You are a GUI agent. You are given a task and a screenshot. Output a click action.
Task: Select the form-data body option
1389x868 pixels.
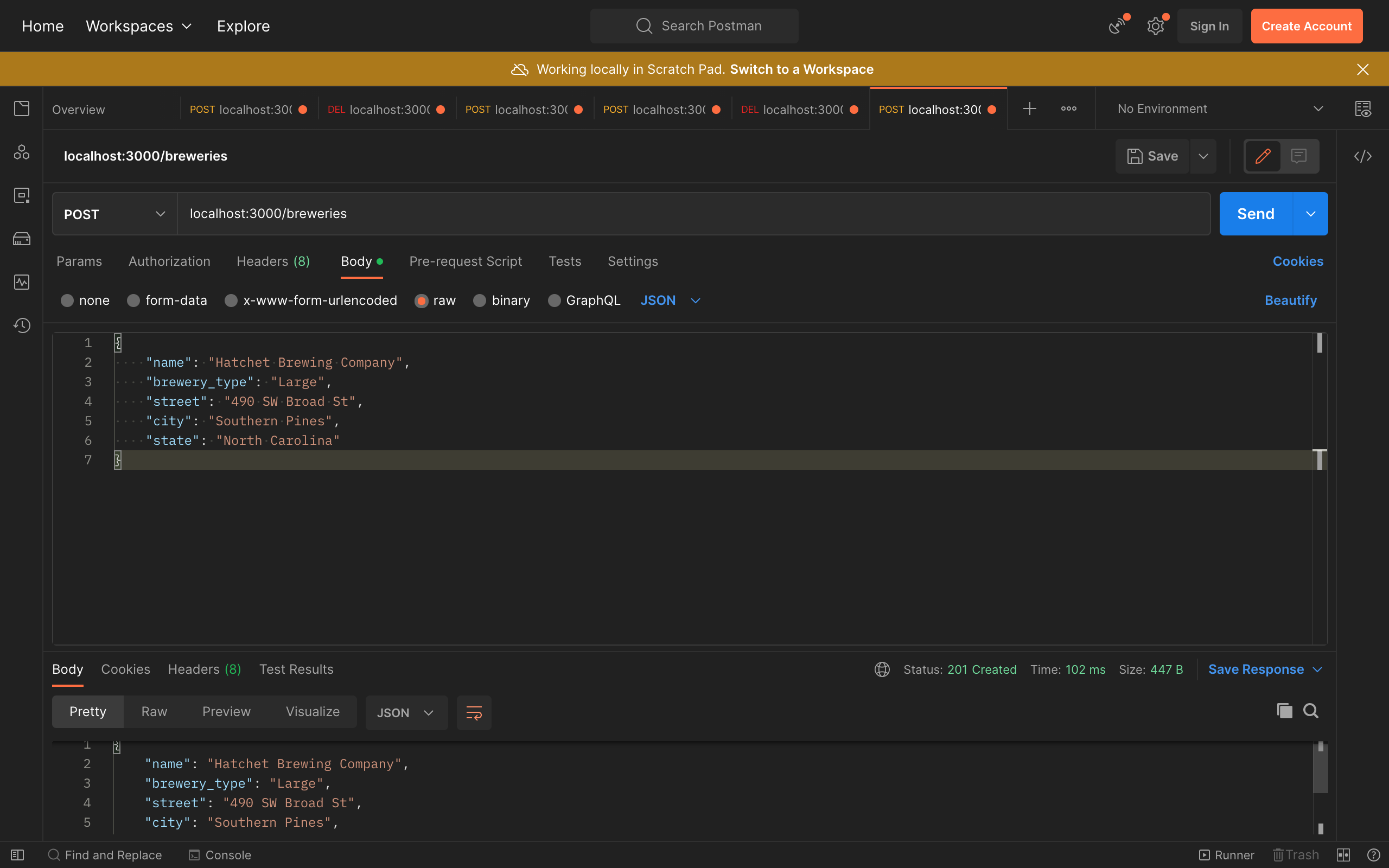point(133,301)
